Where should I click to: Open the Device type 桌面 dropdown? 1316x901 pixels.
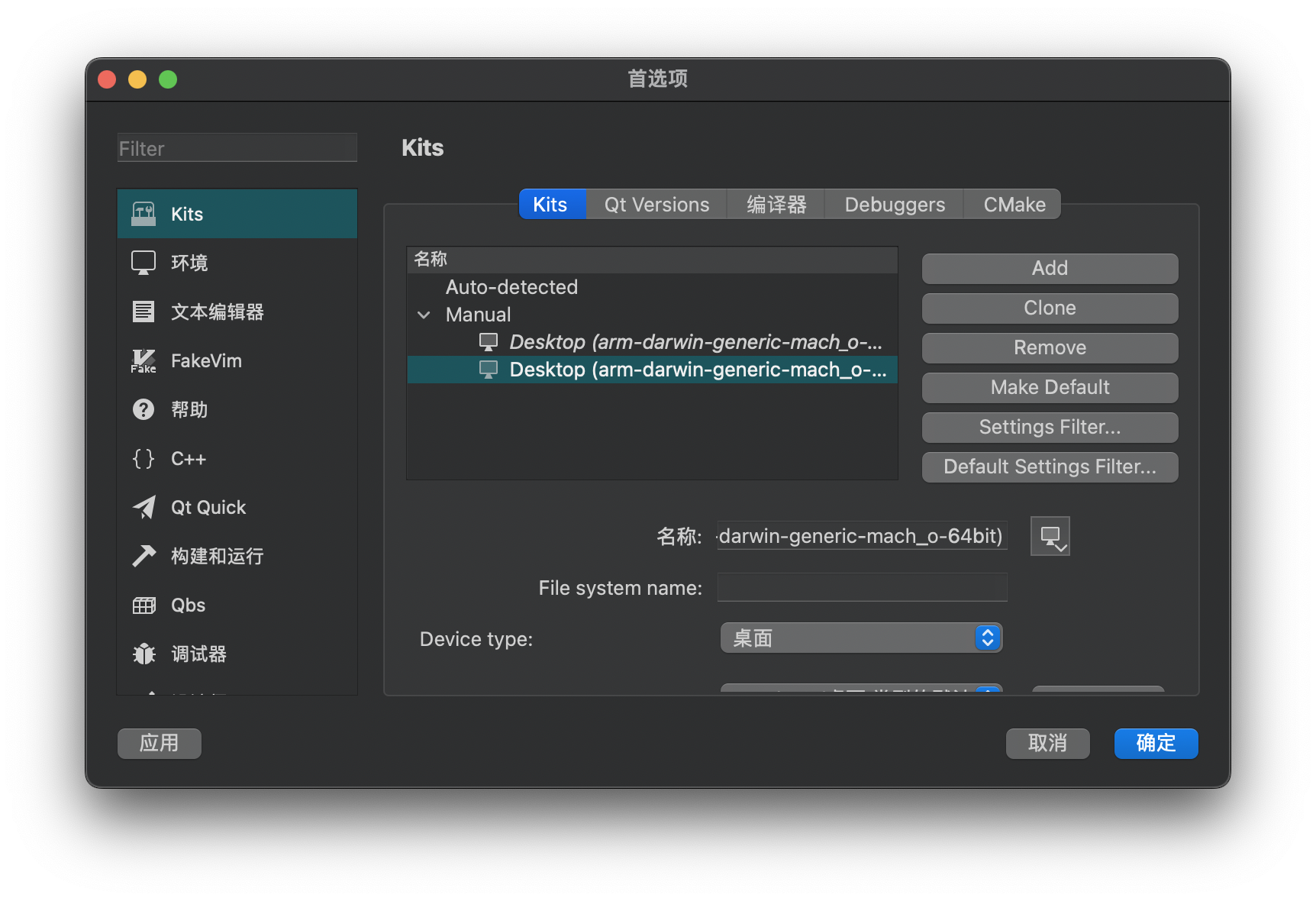pyautogui.click(x=861, y=638)
